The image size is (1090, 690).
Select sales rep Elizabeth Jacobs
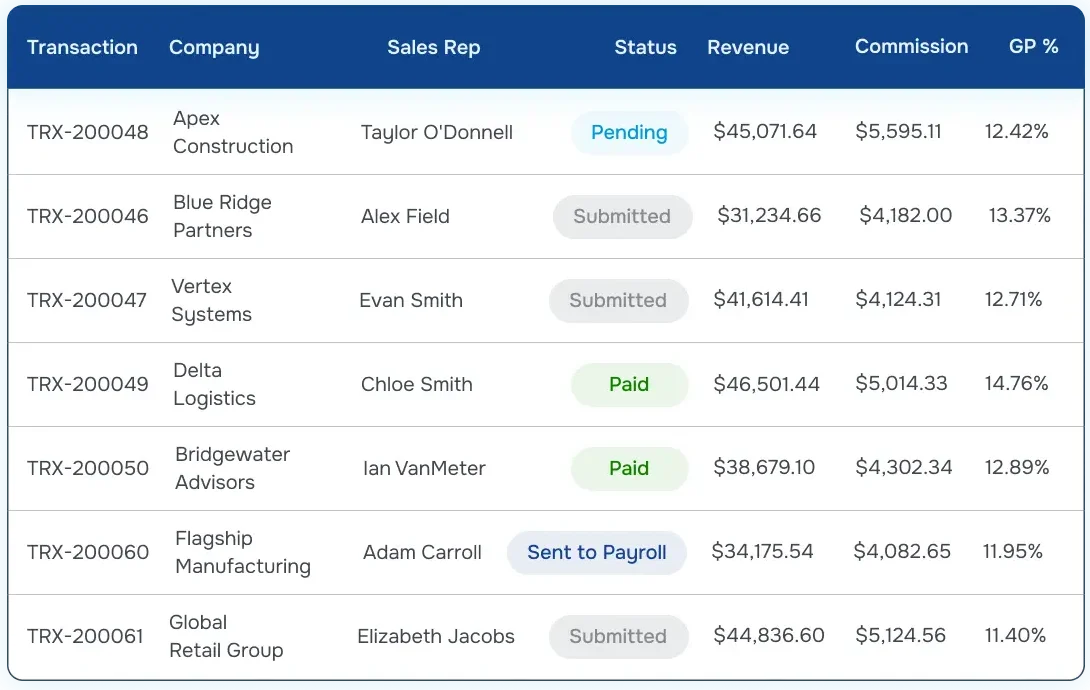click(436, 636)
